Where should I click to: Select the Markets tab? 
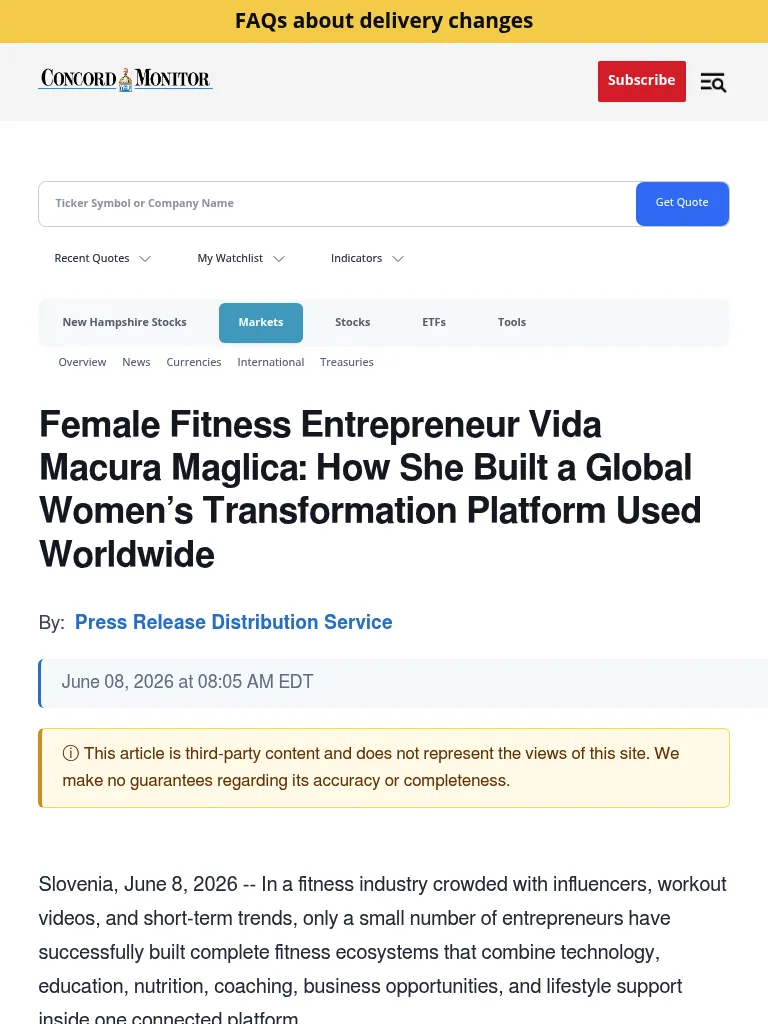pyautogui.click(x=261, y=323)
